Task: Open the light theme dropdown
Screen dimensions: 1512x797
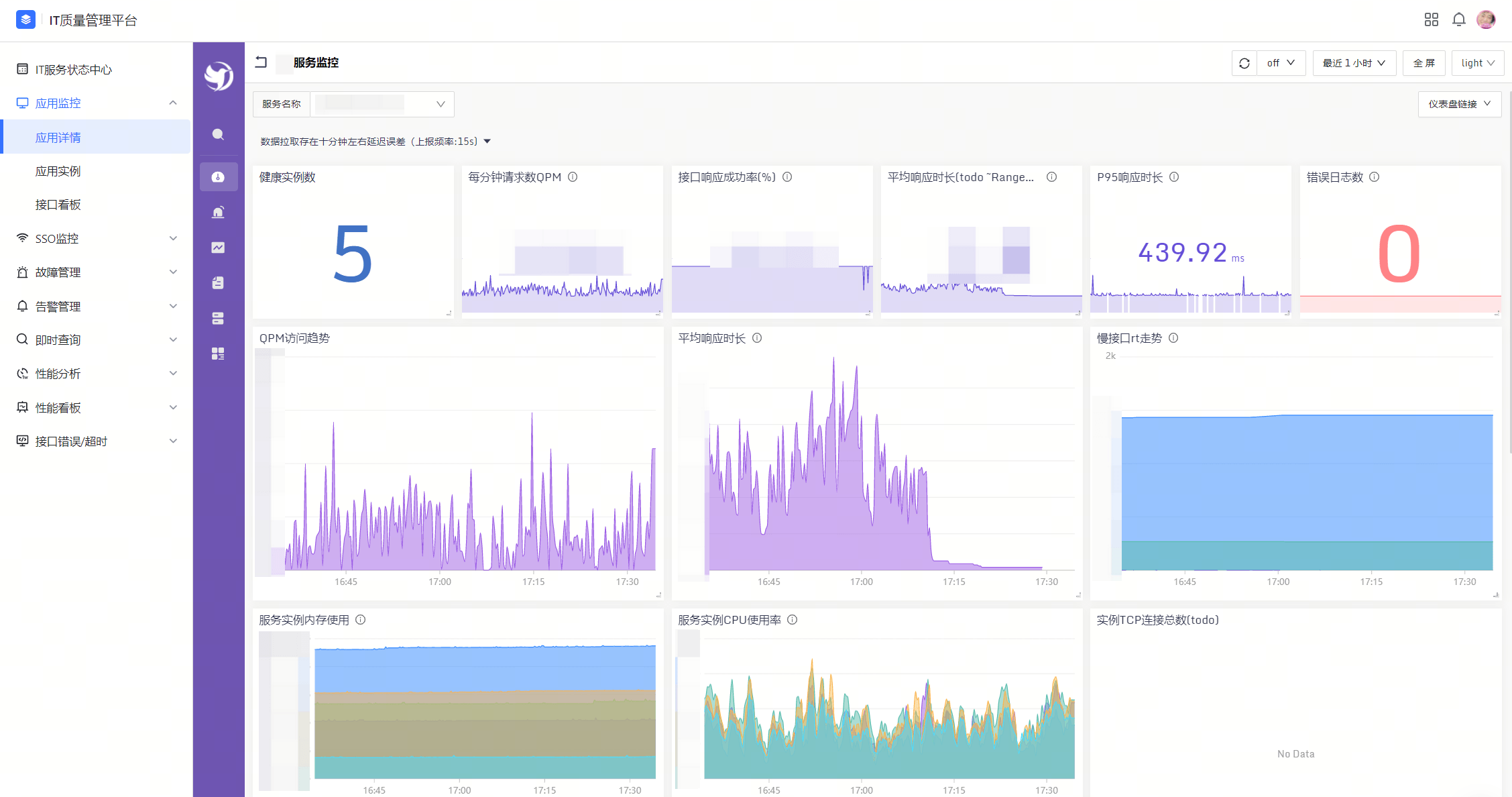Action: [x=1478, y=63]
